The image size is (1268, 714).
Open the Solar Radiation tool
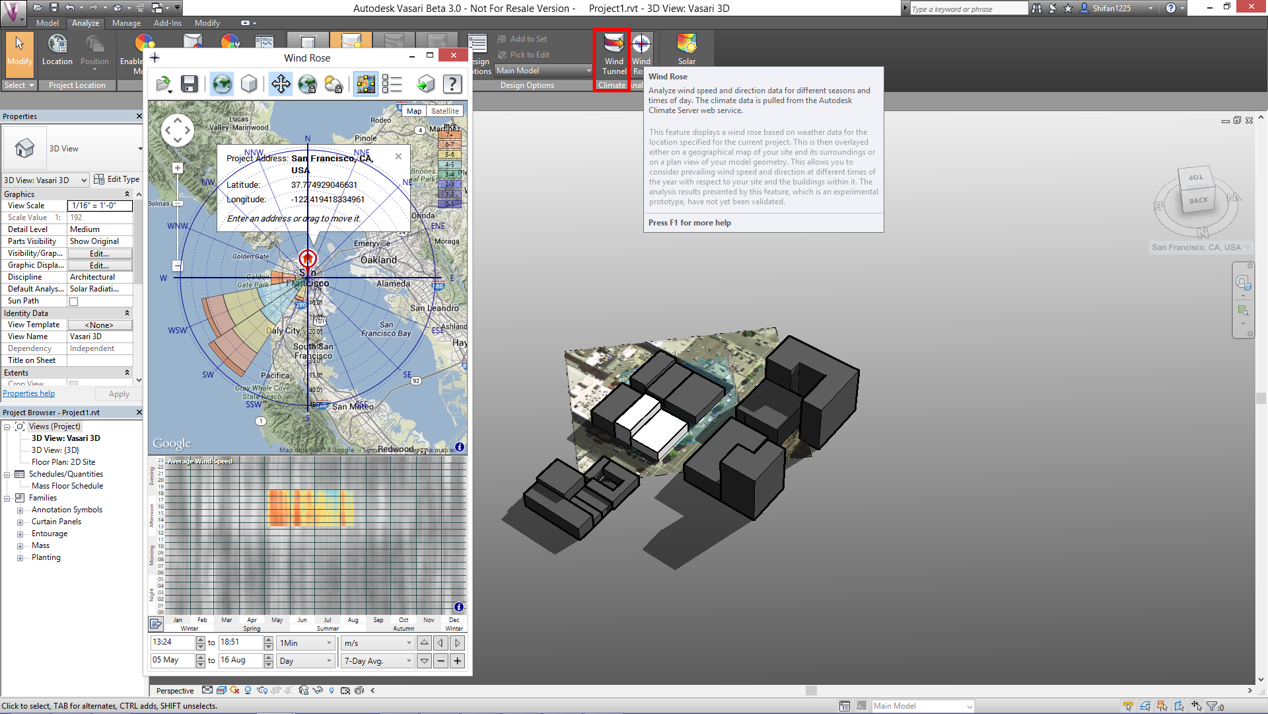tap(686, 48)
